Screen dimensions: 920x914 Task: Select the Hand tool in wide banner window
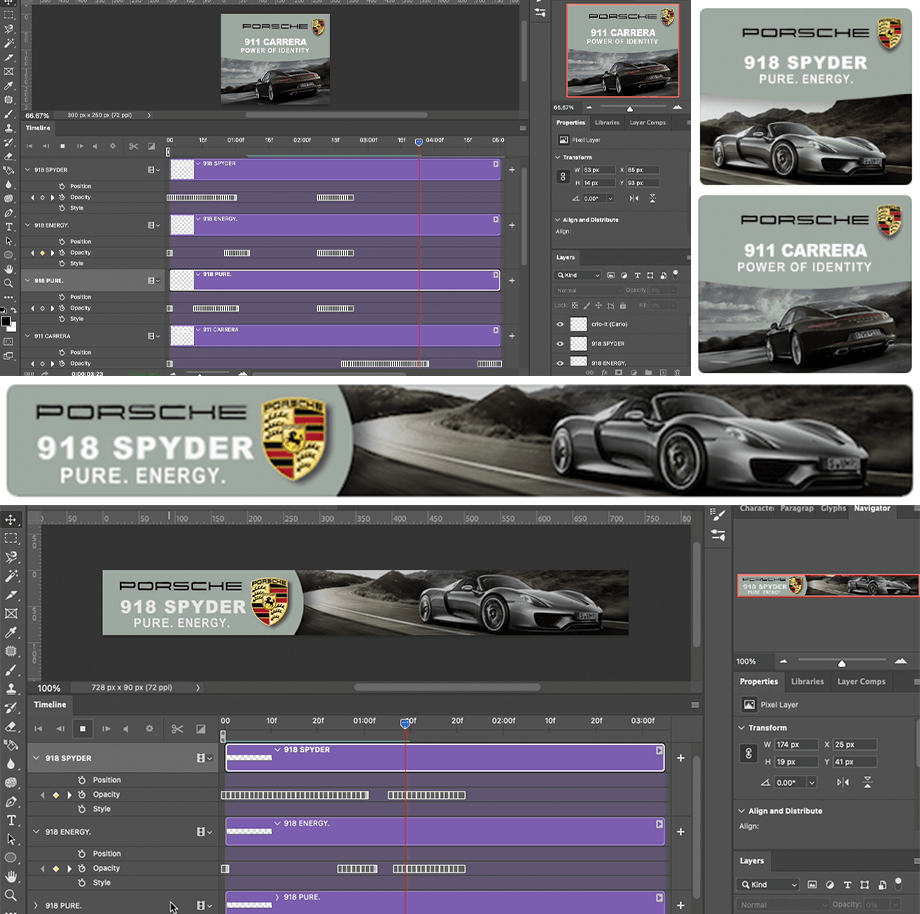[11, 876]
